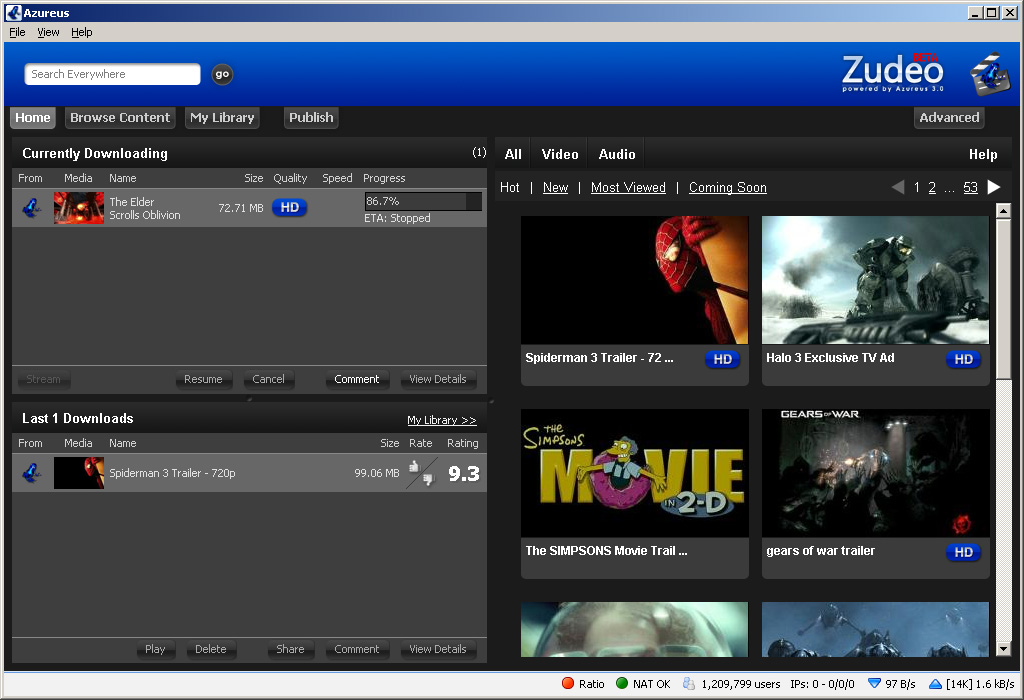Open The Simpsons Movie trailer thumbnail
1024x700 pixels.
pyautogui.click(x=634, y=473)
